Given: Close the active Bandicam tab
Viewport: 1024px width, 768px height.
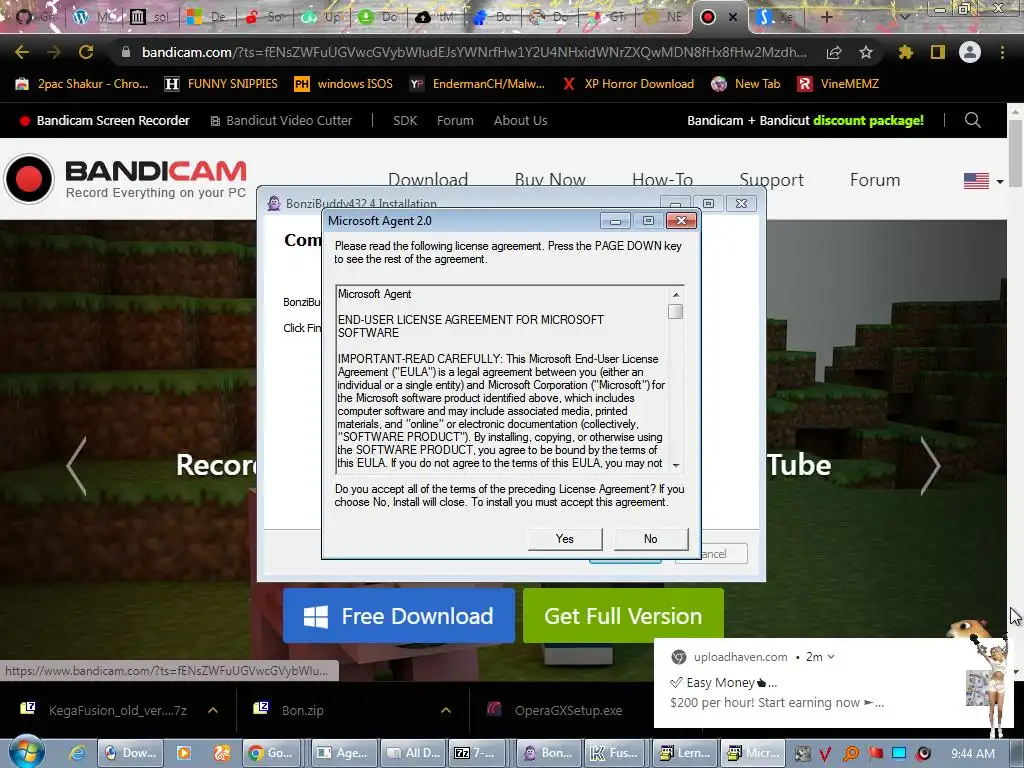Looking at the screenshot, I should pos(733,17).
